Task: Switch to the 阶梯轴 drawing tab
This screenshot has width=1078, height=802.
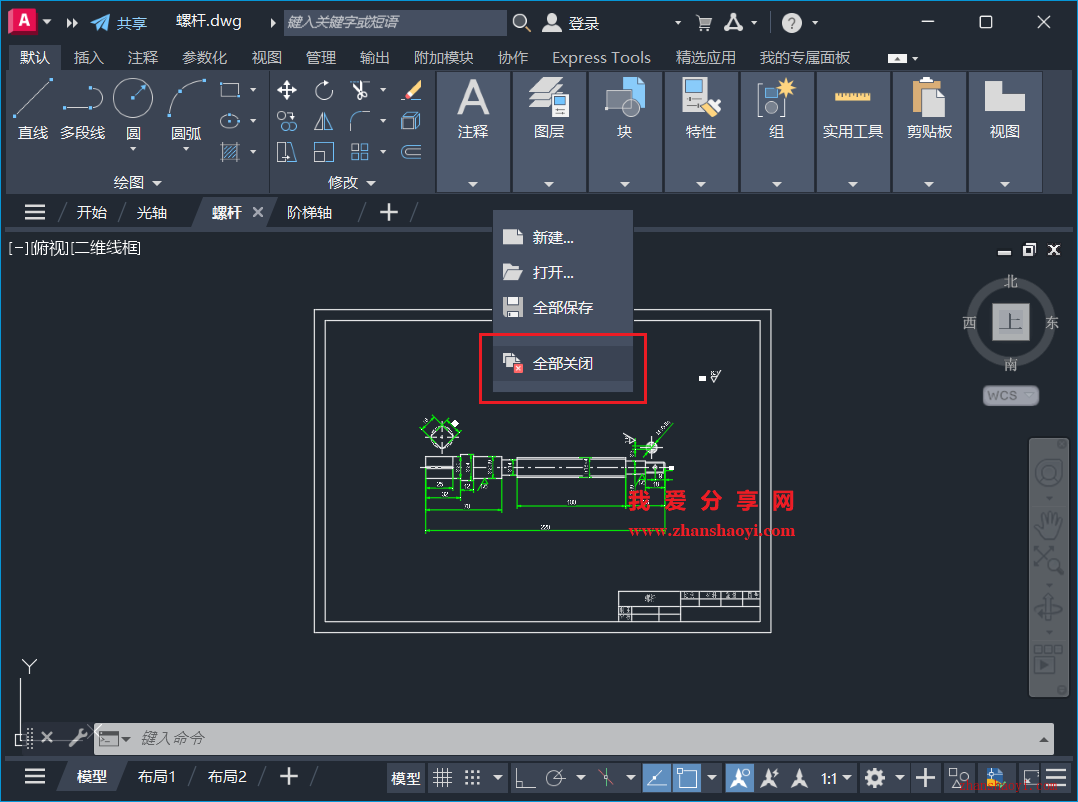Action: coord(310,212)
